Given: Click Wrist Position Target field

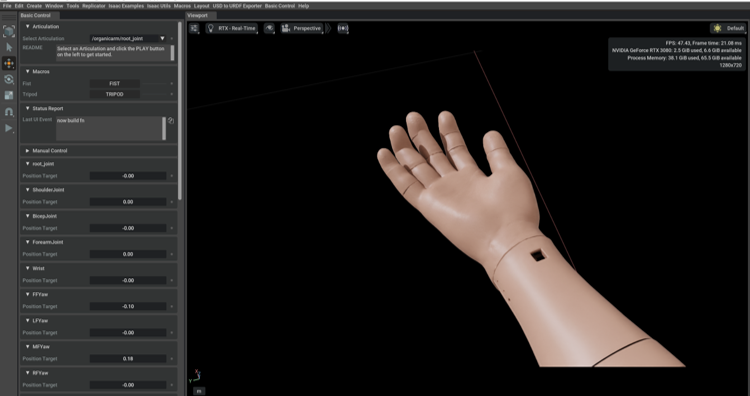Looking at the screenshot, I should tap(128, 280).
